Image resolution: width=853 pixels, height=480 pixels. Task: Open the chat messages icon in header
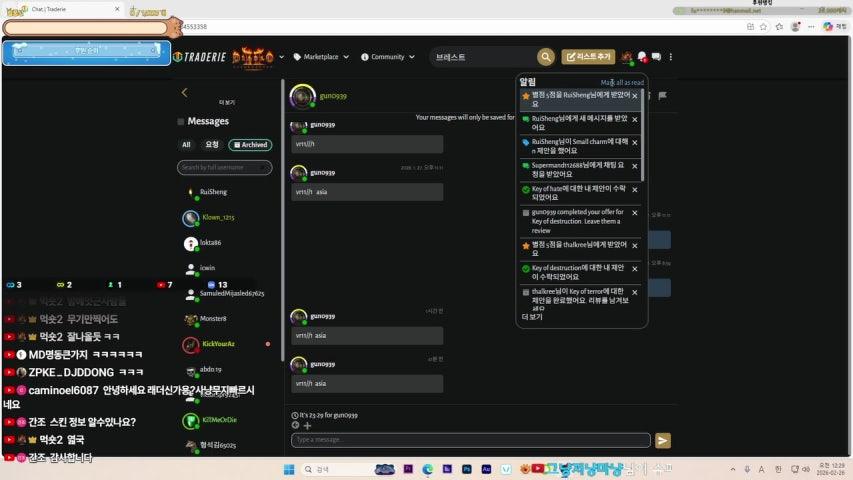656,57
